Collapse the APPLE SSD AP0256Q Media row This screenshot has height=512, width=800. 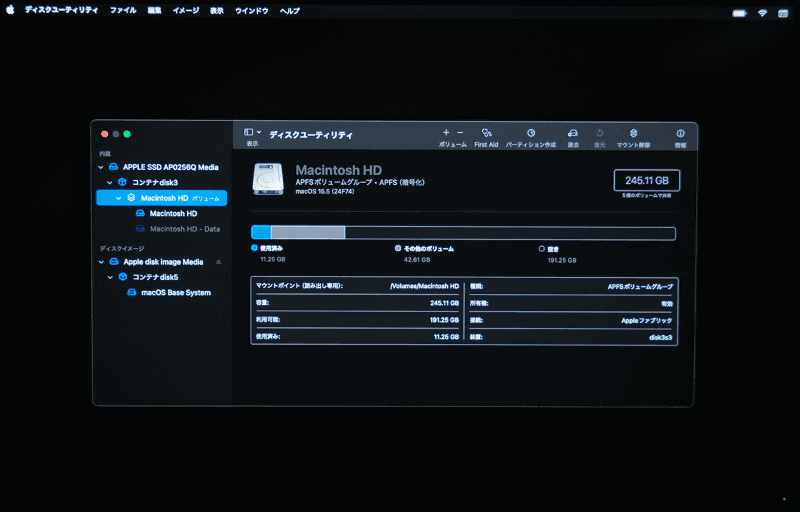(101, 167)
